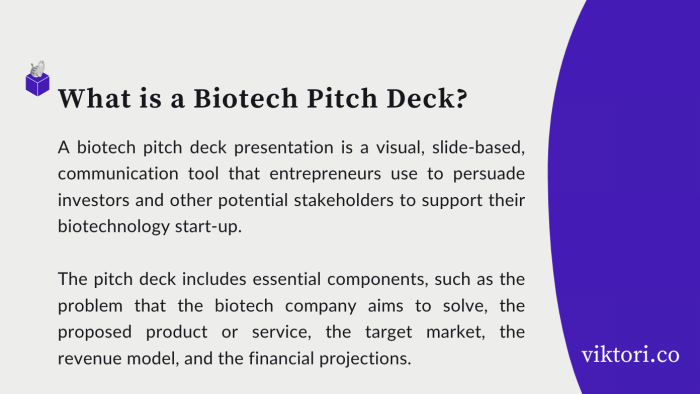This screenshot has width=700, height=394.
Task: Click the question mark ending the heading
Action: click(462, 98)
